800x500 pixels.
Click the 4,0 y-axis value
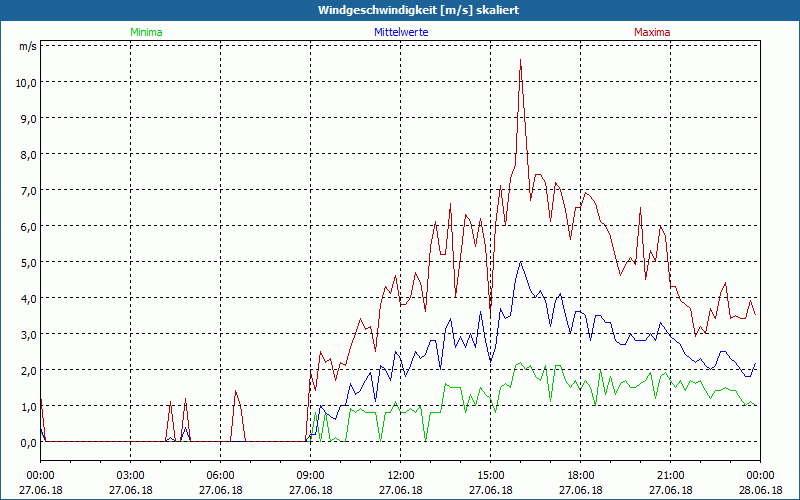pyautogui.click(x=29, y=298)
